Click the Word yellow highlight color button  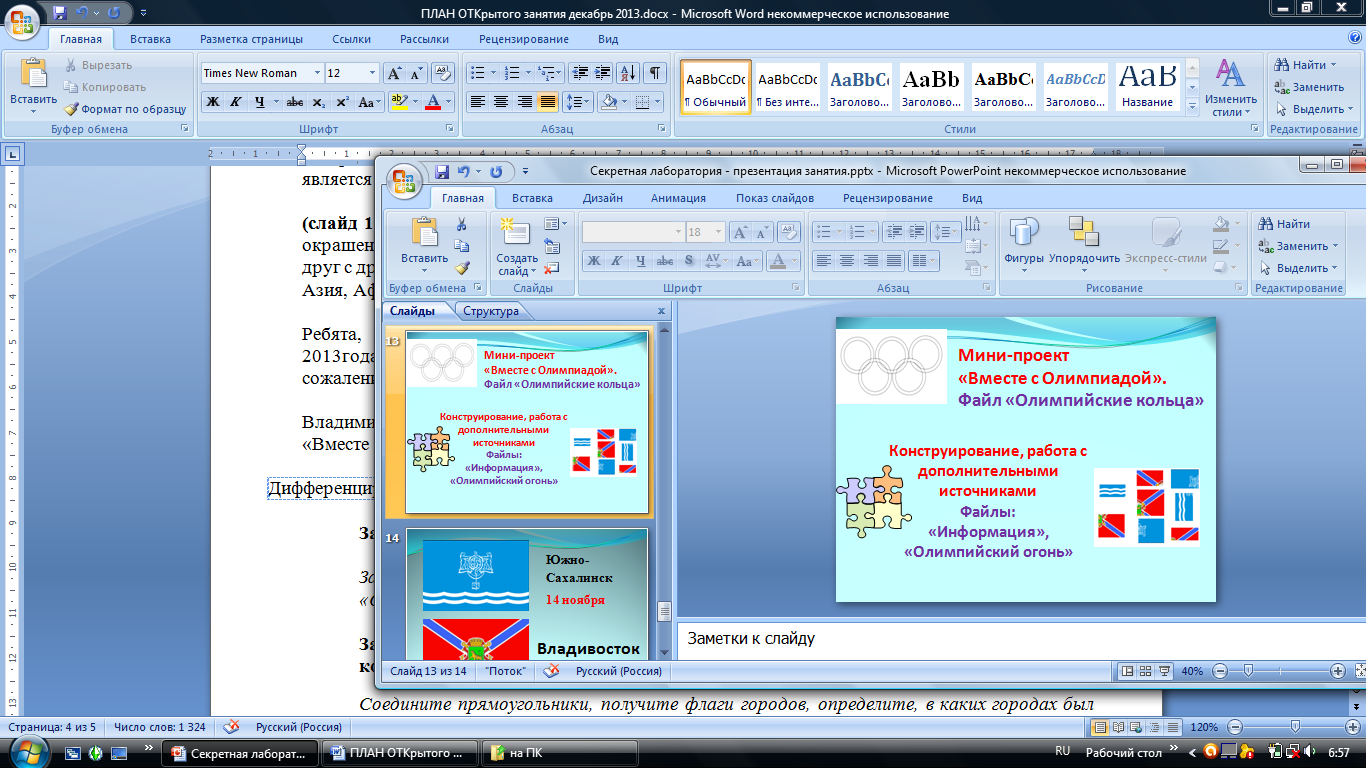399,102
